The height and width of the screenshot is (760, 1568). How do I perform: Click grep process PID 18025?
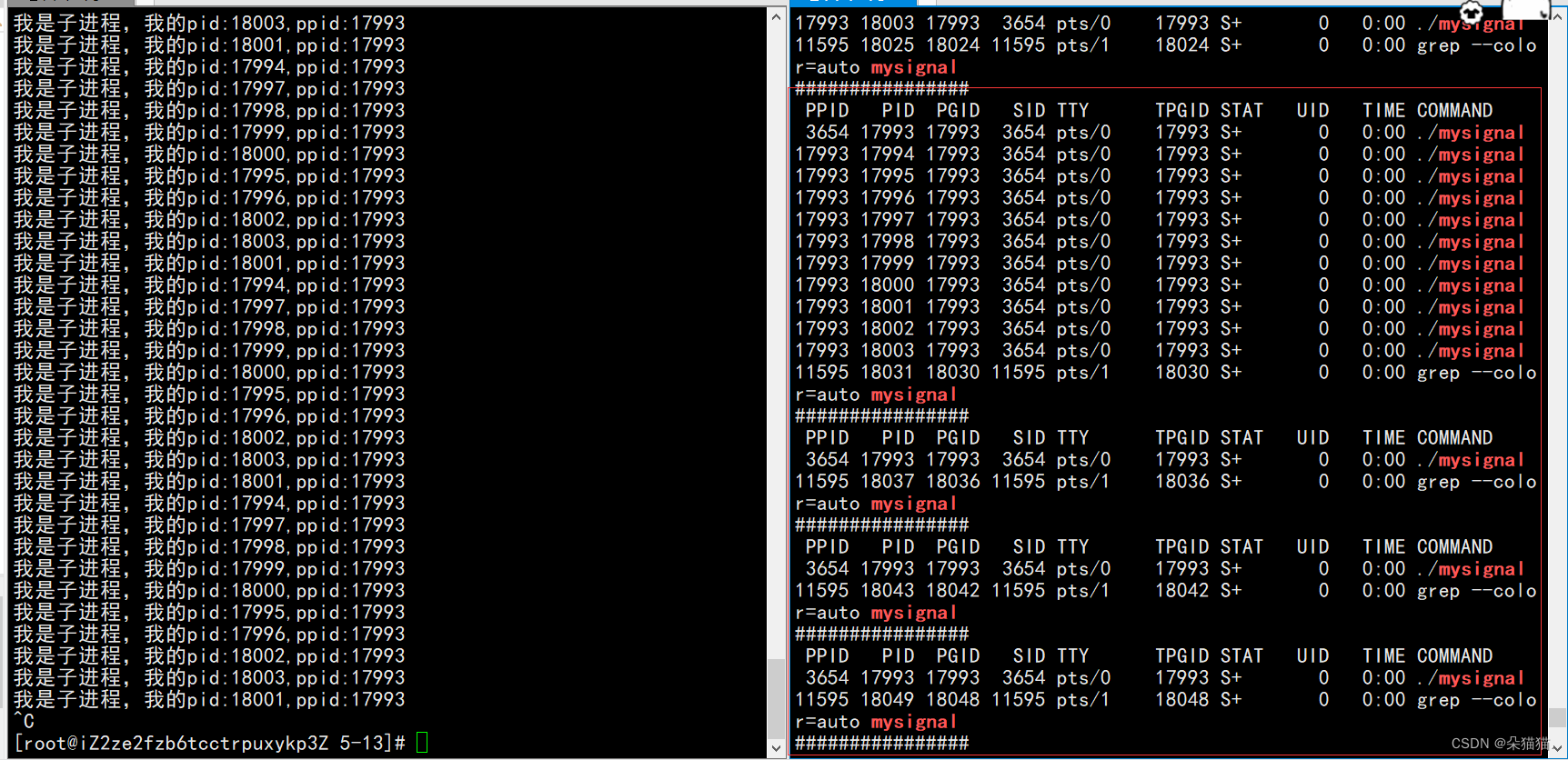click(887, 45)
